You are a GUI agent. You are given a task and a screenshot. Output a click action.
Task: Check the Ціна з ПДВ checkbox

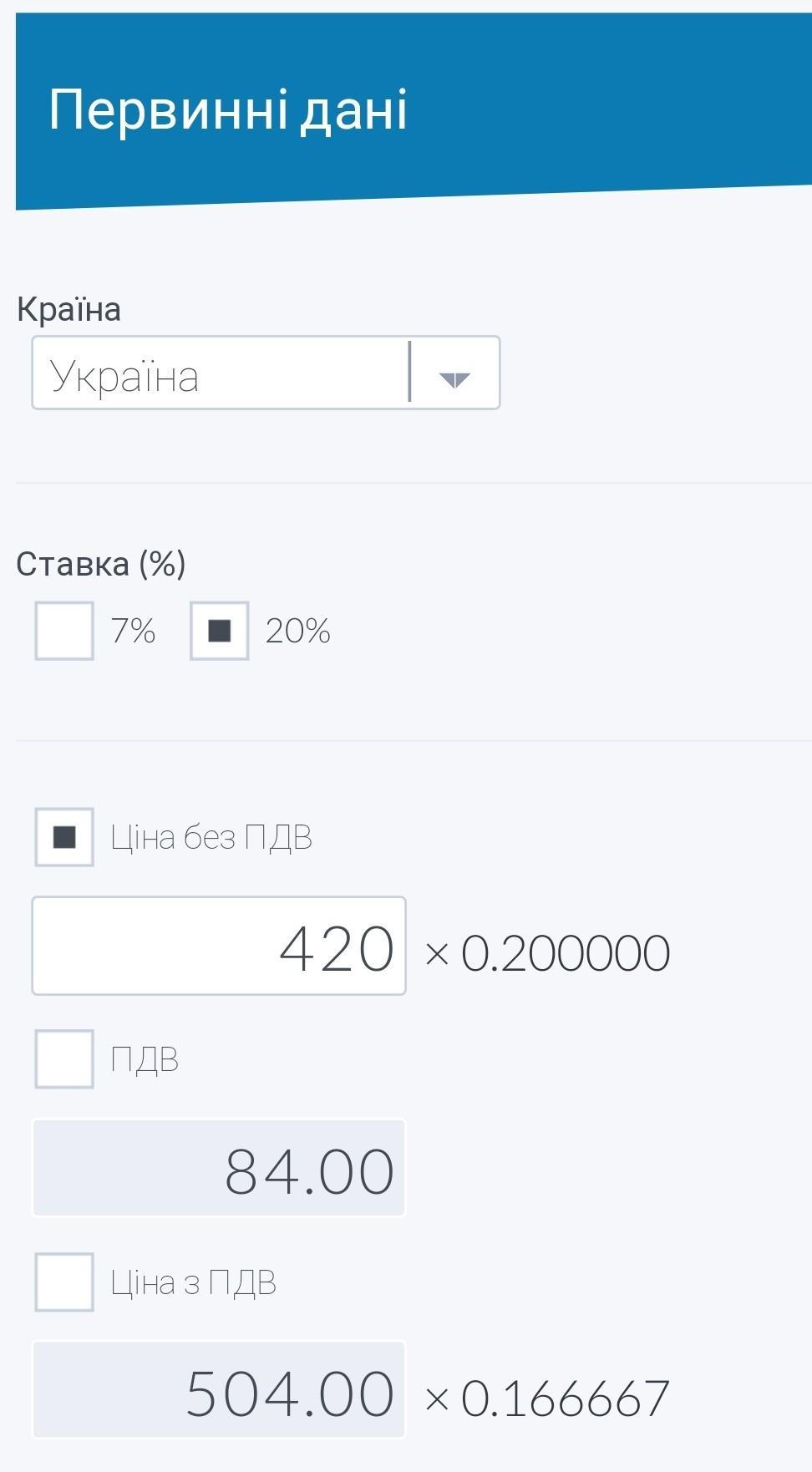tap(64, 1282)
